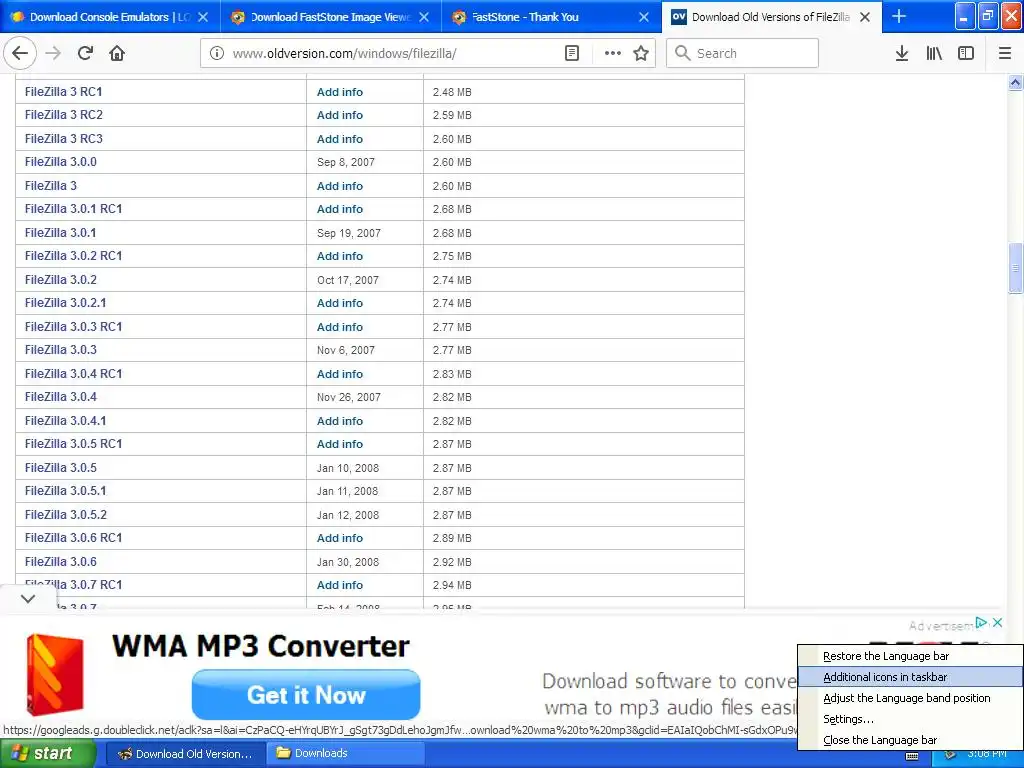This screenshot has height=768, width=1024.
Task: Click the WMA MP3 Converter headline
Action: click(261, 647)
